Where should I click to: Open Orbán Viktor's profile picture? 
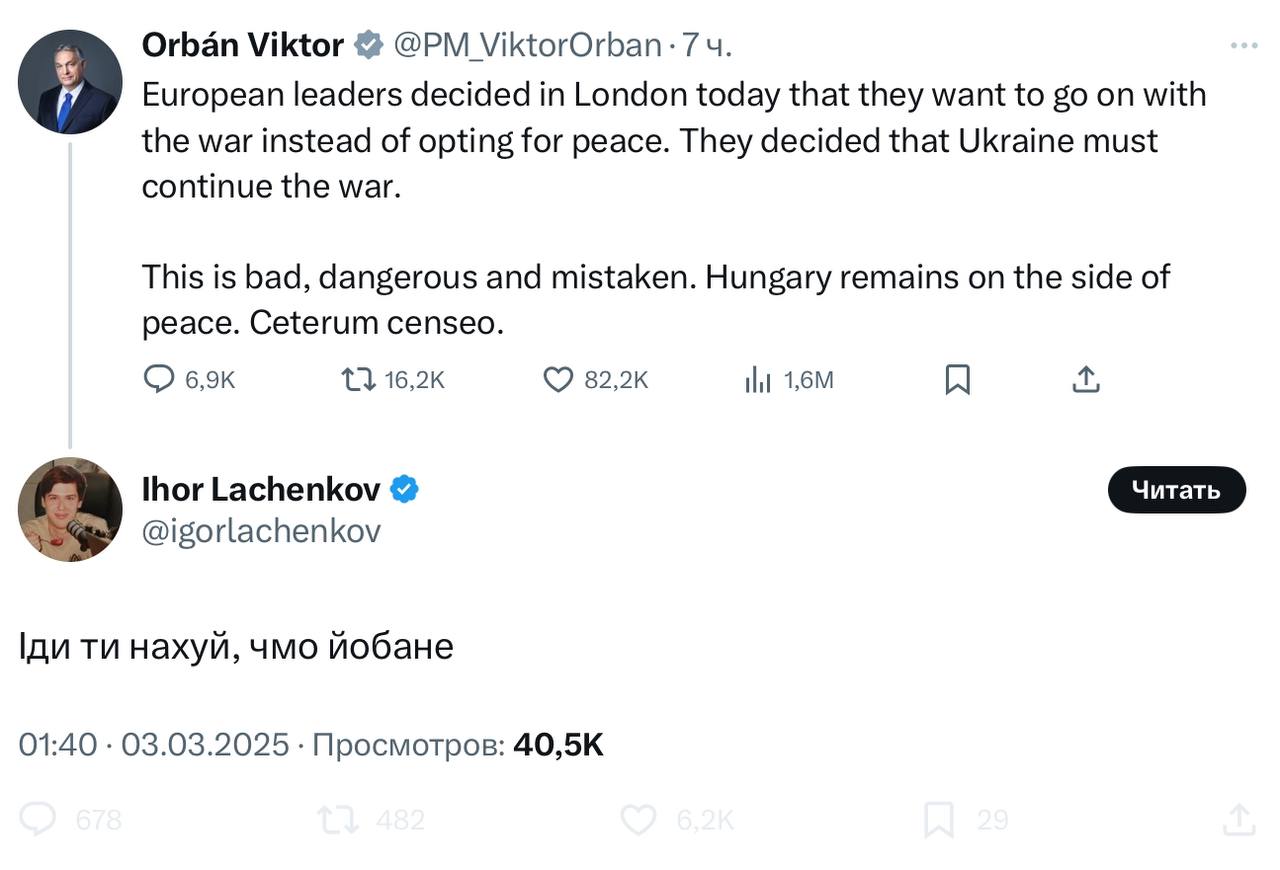[70, 82]
